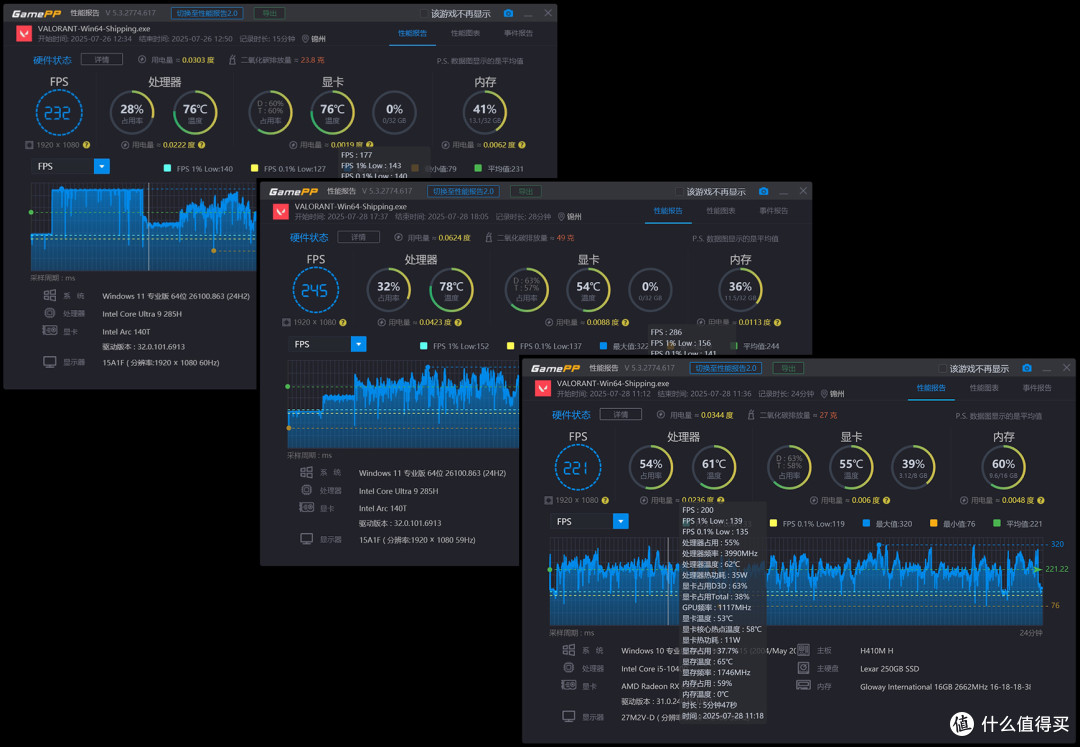Screen dimensions: 1080x747
Task: Click the VALORANT game icon in the FPS 245 window
Action: coord(280,211)
